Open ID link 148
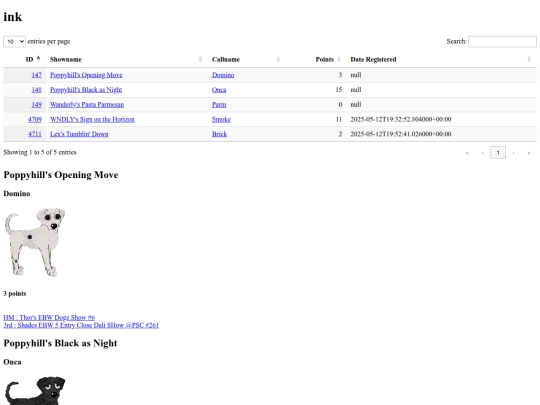Image resolution: width=540 pixels, height=405 pixels. (x=37, y=90)
